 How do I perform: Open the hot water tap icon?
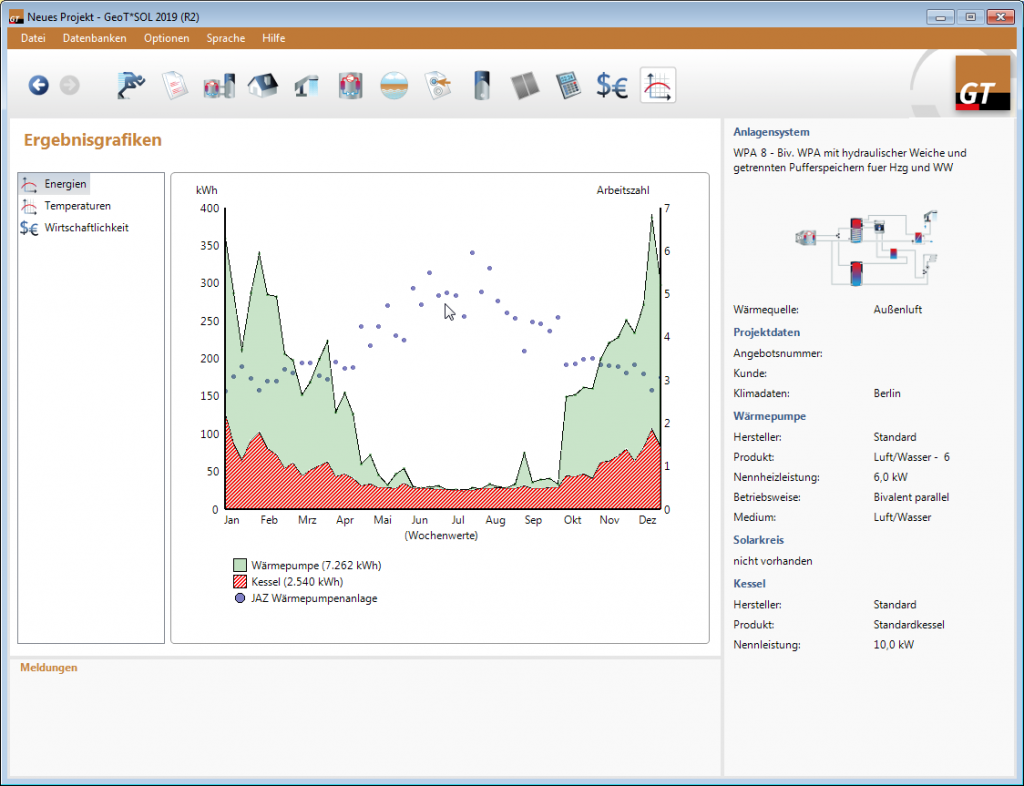pos(306,86)
